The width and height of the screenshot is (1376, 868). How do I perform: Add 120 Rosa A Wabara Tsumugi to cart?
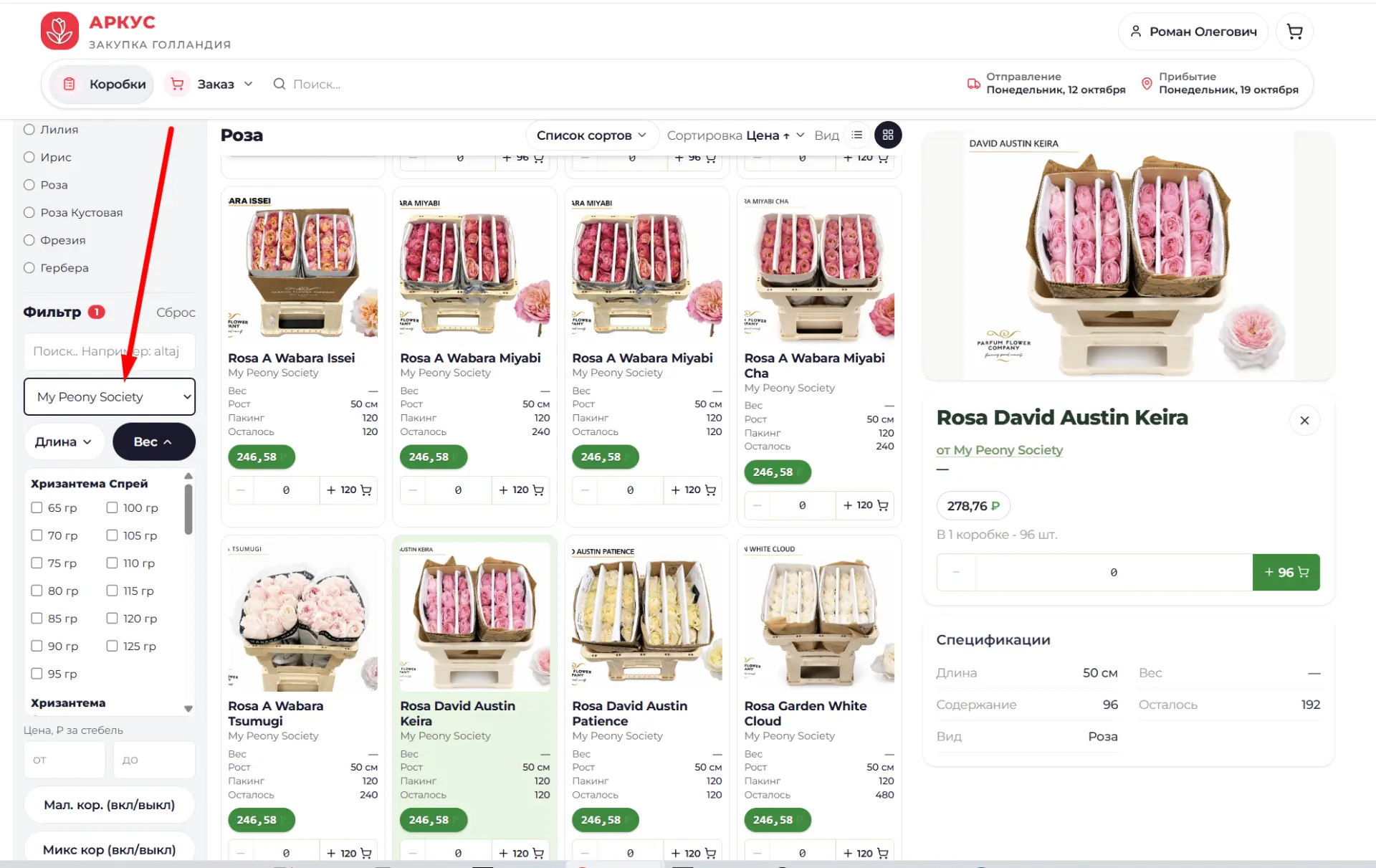[x=349, y=853]
